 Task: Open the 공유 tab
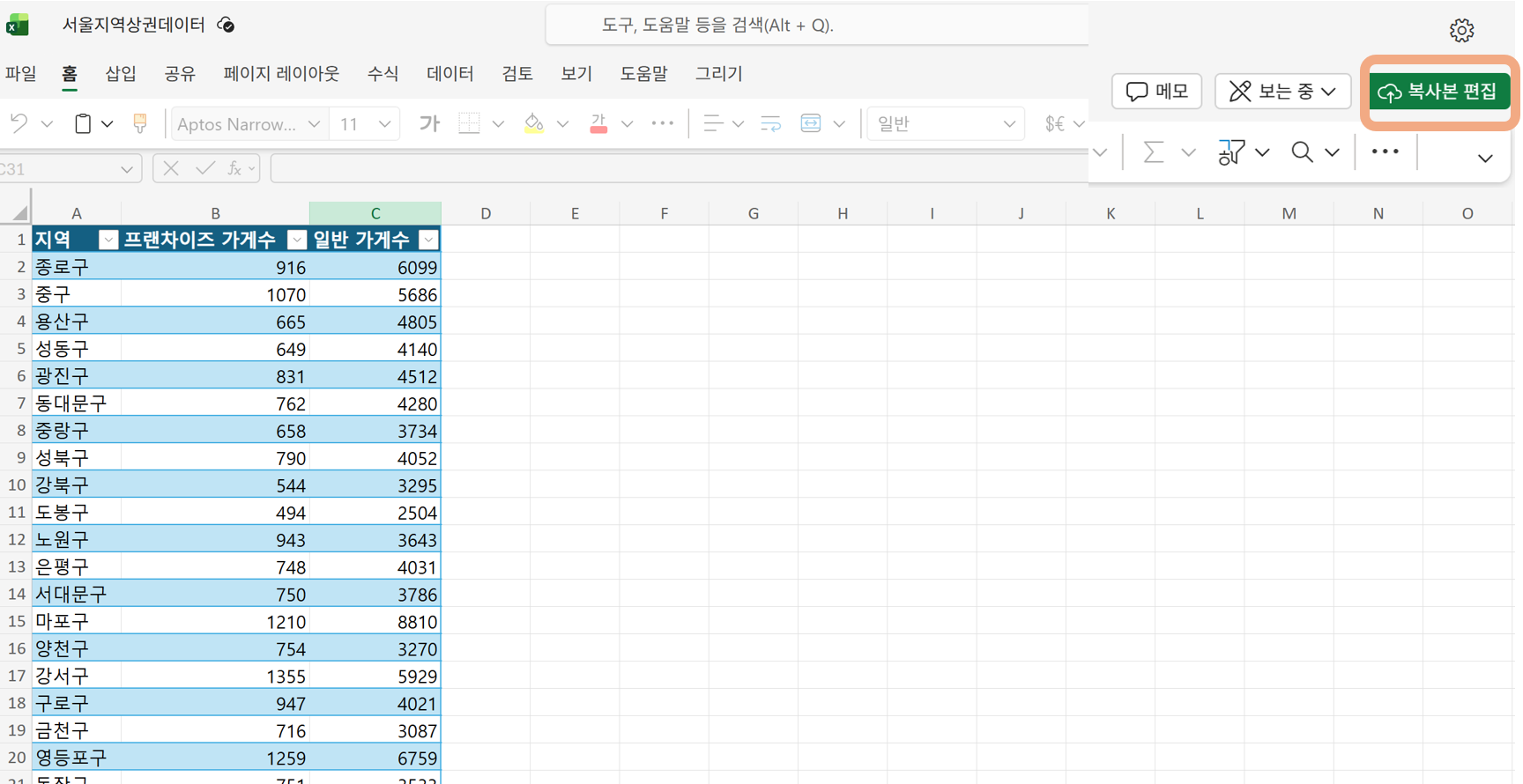(x=180, y=74)
